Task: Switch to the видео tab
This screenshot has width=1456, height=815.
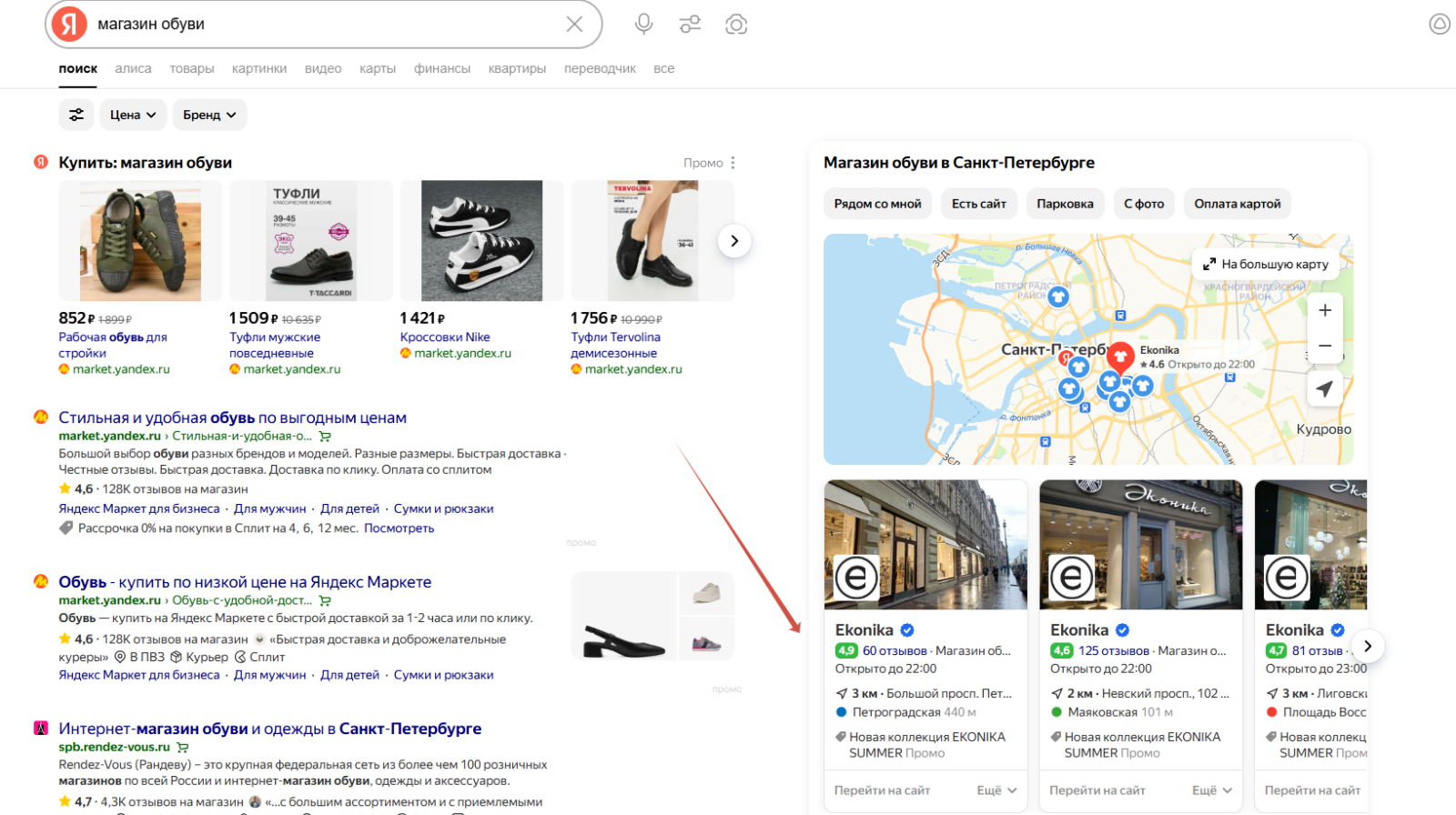Action: 323,68
